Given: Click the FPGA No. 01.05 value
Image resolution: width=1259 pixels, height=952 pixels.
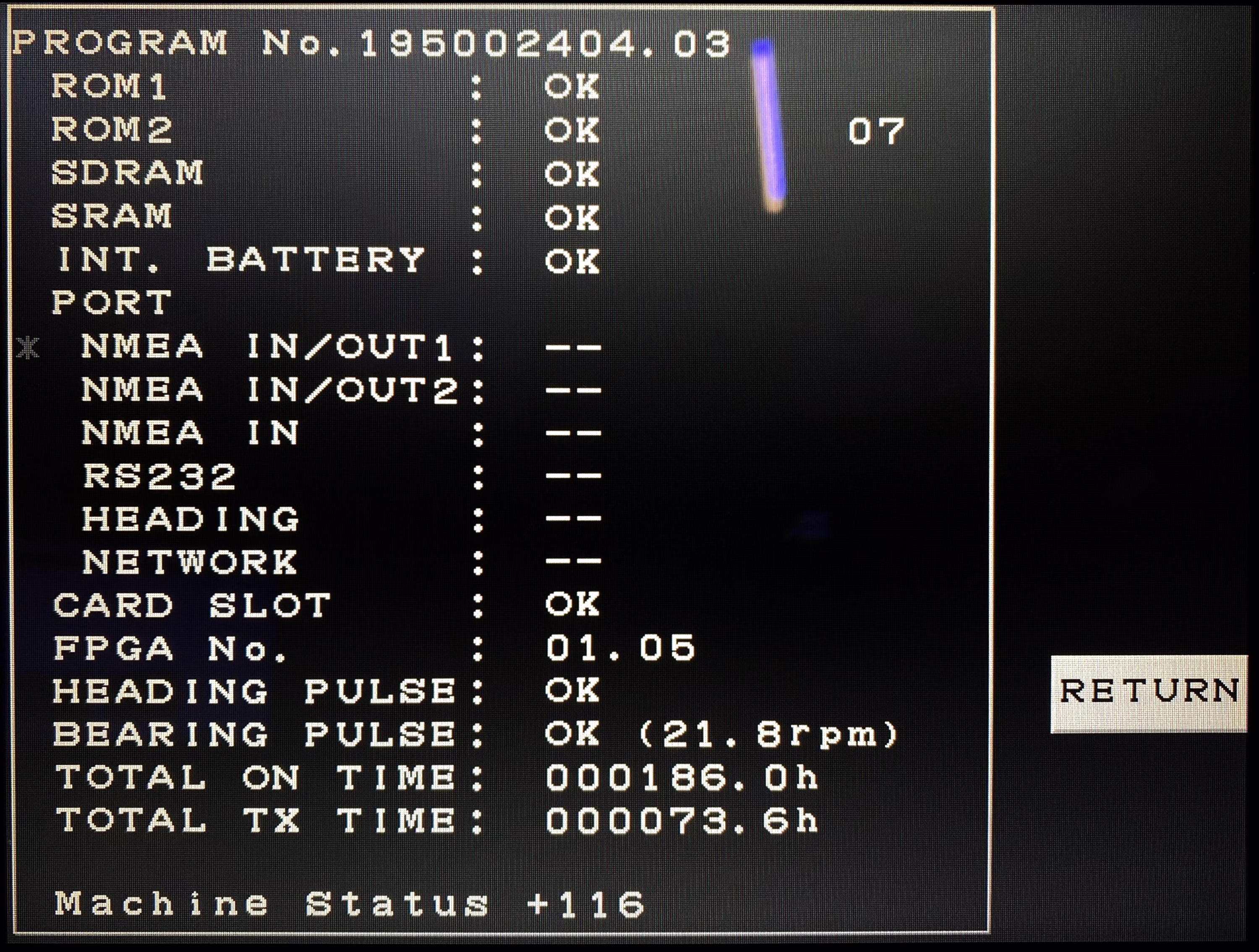Looking at the screenshot, I should (x=620, y=649).
